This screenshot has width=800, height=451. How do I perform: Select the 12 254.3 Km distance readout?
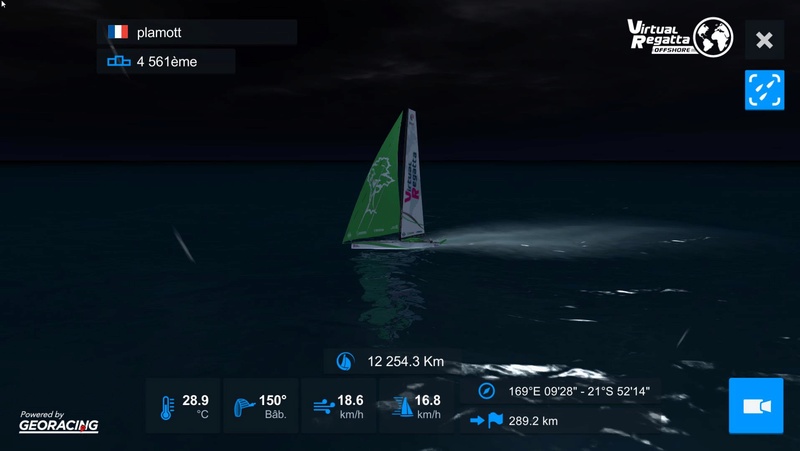point(406,362)
